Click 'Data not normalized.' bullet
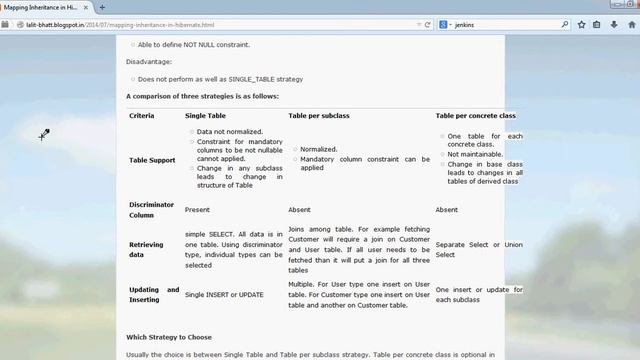Screen dimensions: 640x360 coord(230,132)
